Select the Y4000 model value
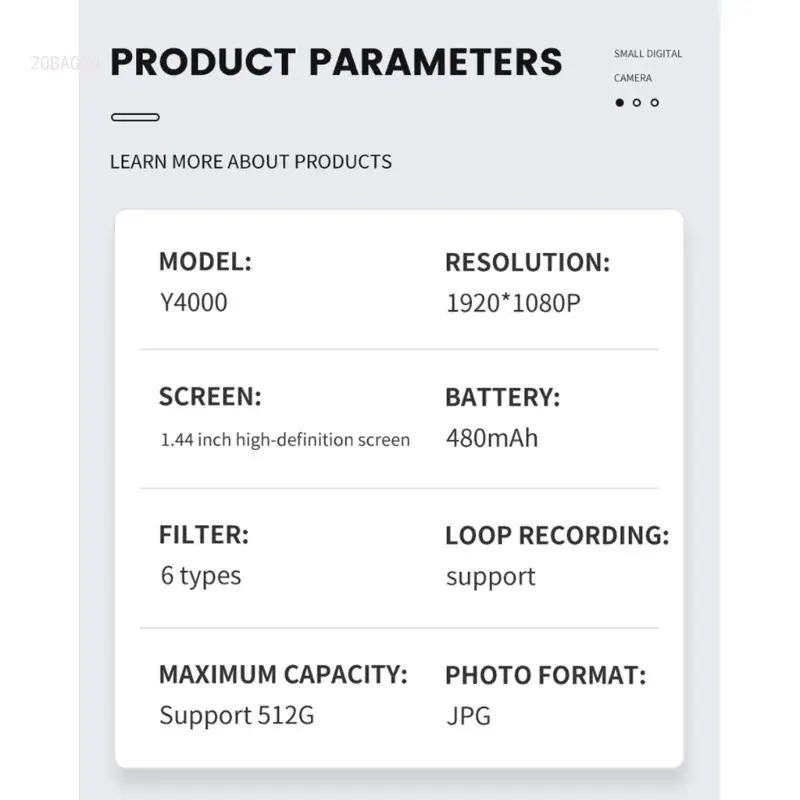The width and height of the screenshot is (800, 800). pyautogui.click(x=194, y=303)
